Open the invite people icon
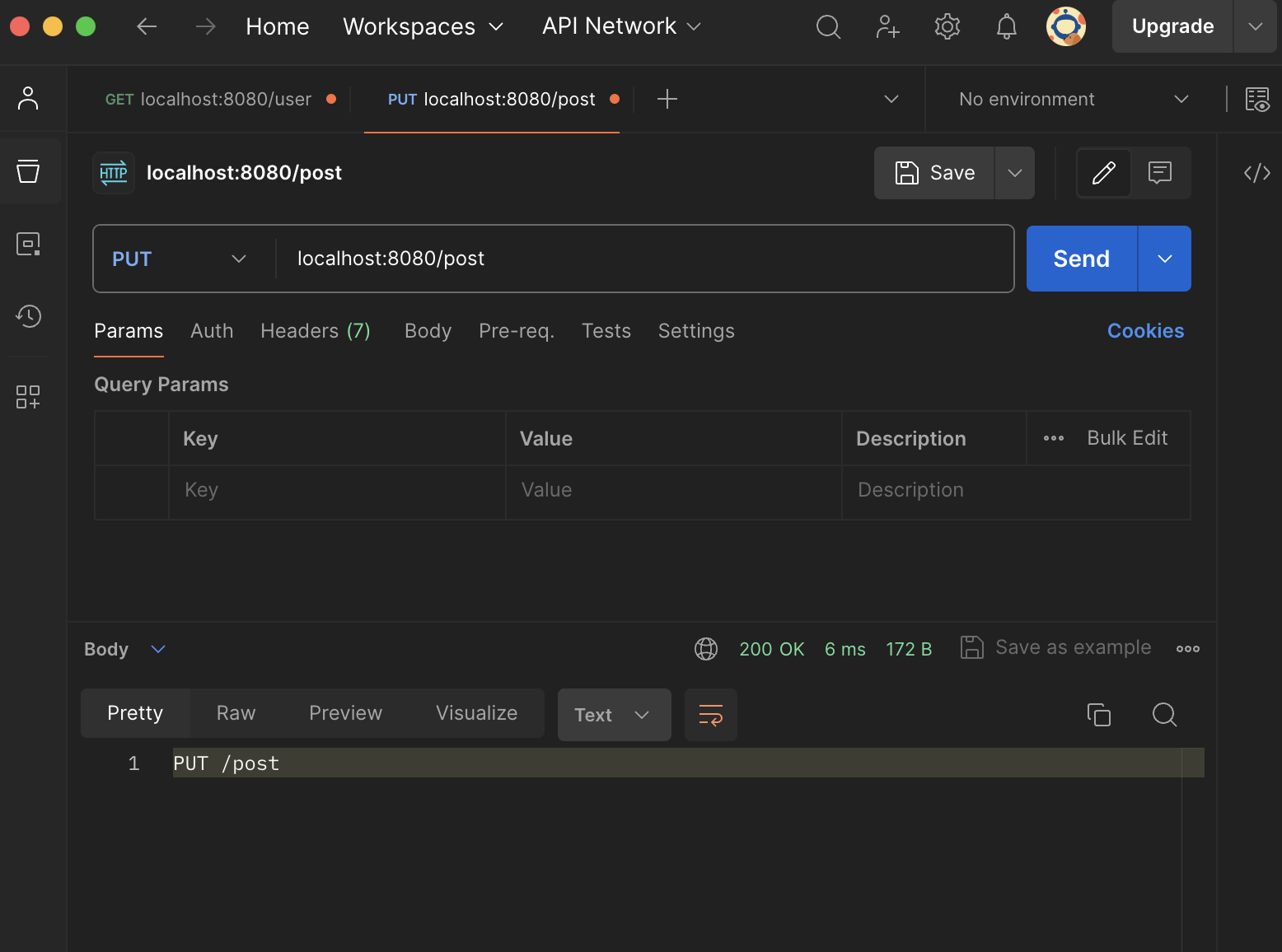The width and height of the screenshot is (1282, 952). 887,26
